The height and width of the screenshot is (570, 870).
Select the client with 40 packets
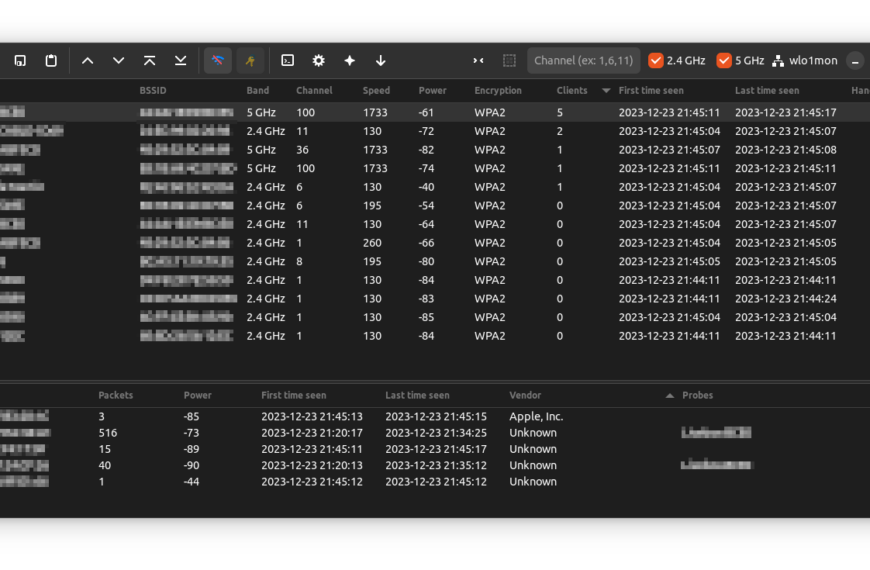pos(435,466)
